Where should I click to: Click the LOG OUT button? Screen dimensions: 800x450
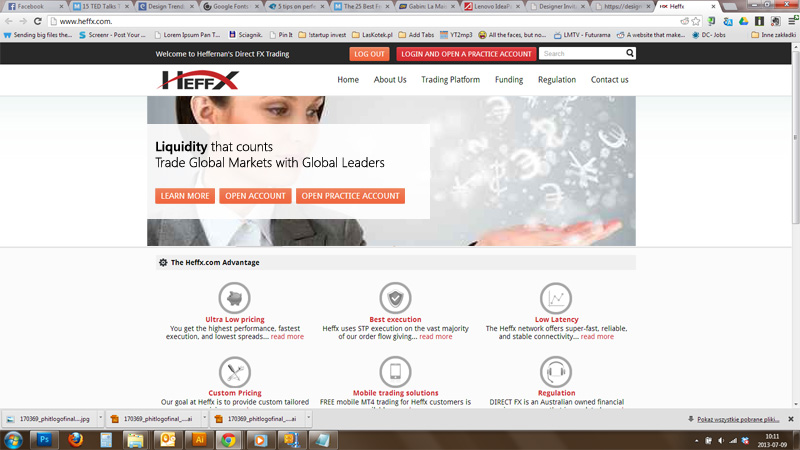[369, 54]
